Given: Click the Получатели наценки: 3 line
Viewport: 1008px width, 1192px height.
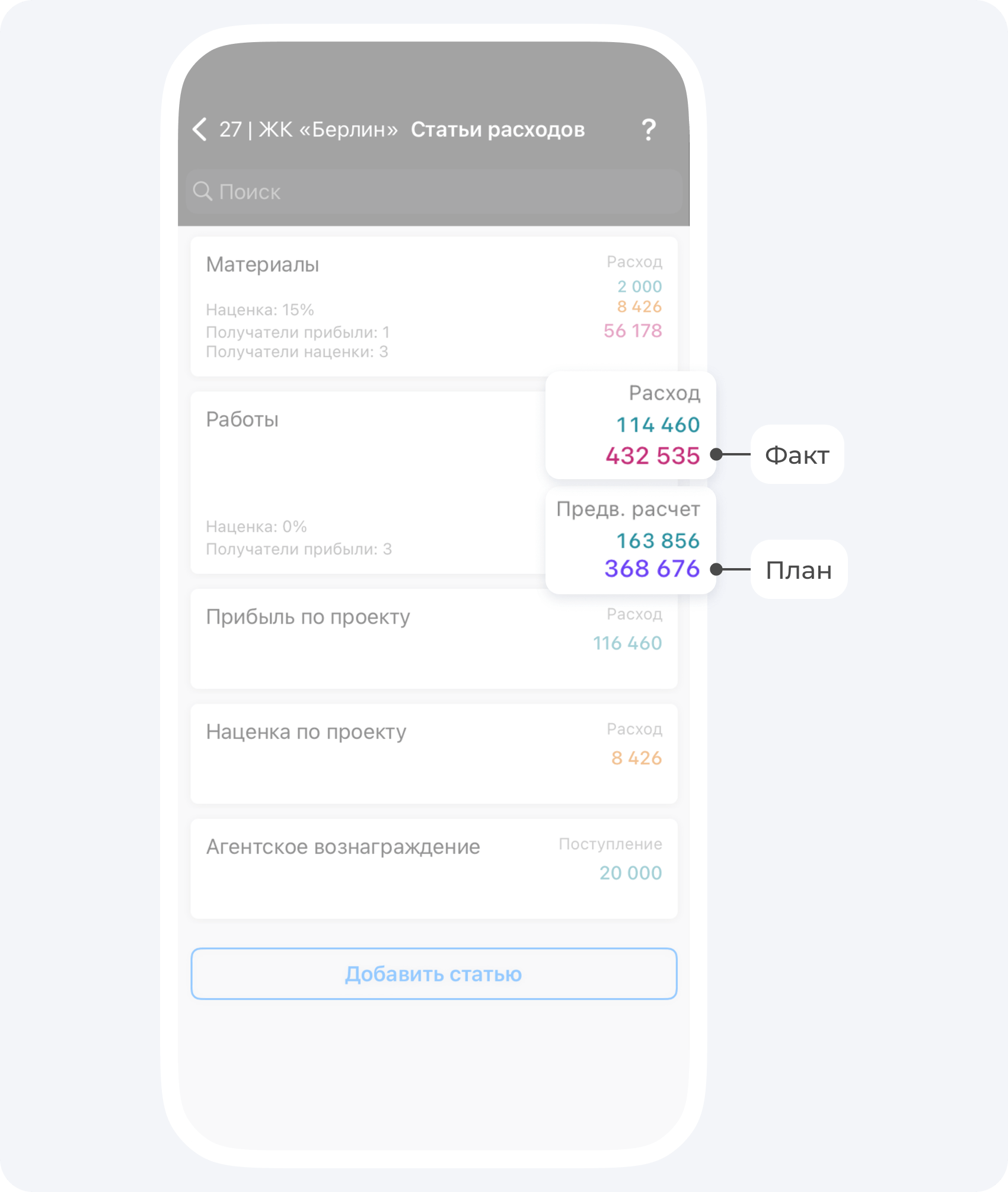Looking at the screenshot, I should (296, 352).
